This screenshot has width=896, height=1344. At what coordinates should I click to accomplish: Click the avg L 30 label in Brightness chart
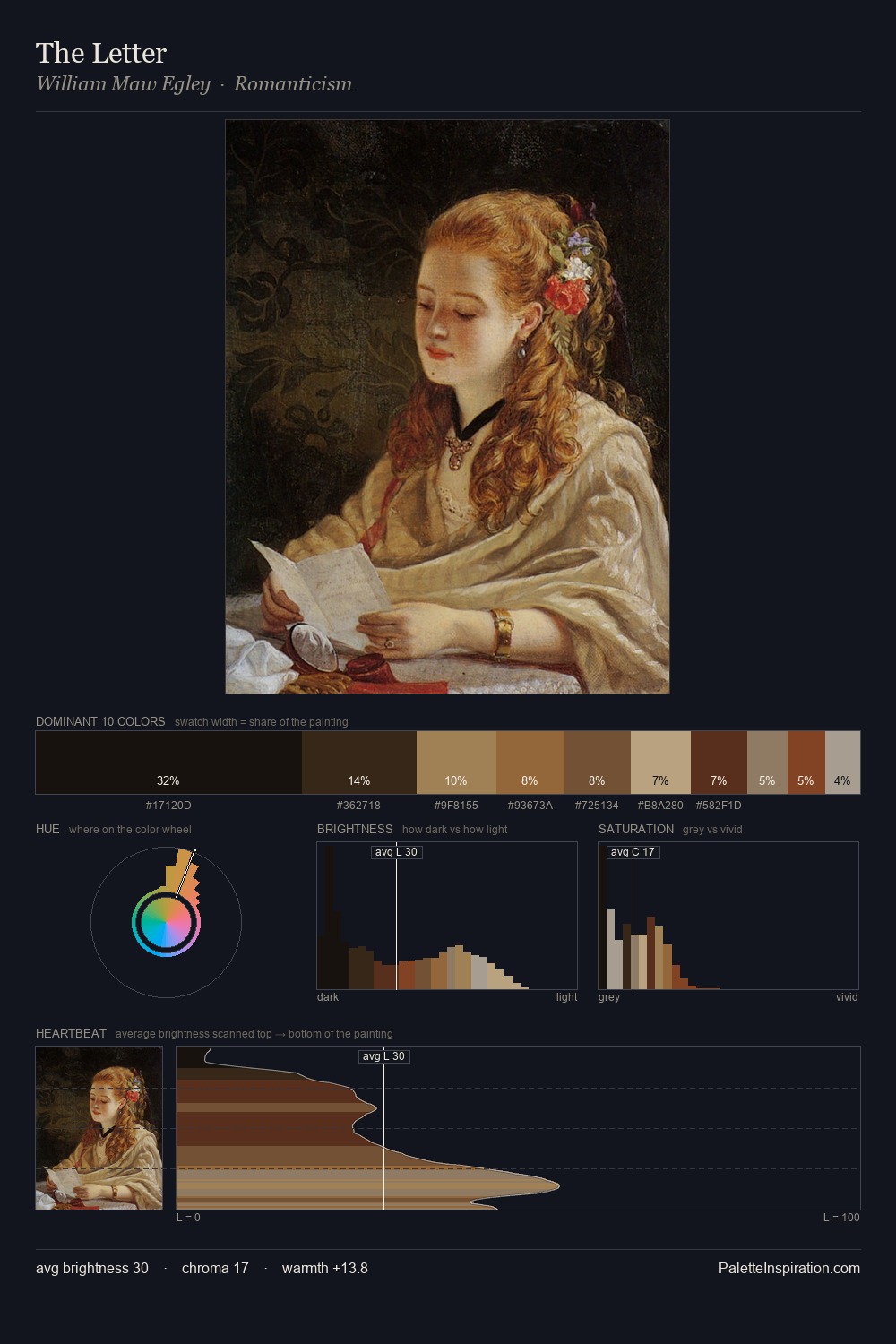pos(396,852)
